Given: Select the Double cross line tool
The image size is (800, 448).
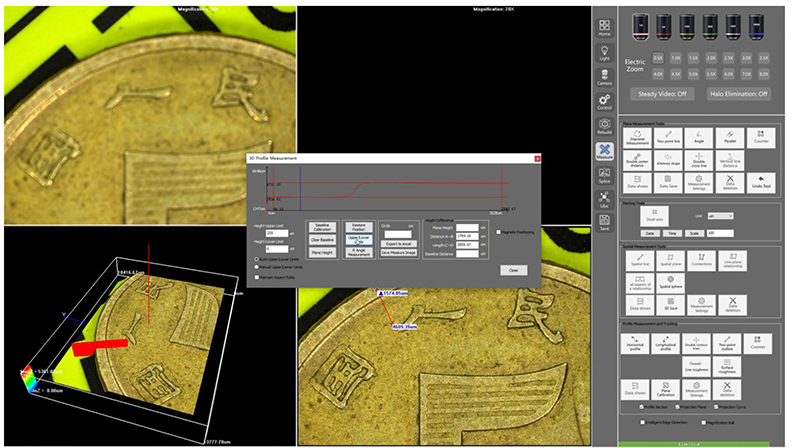Looking at the screenshot, I should 699,160.
